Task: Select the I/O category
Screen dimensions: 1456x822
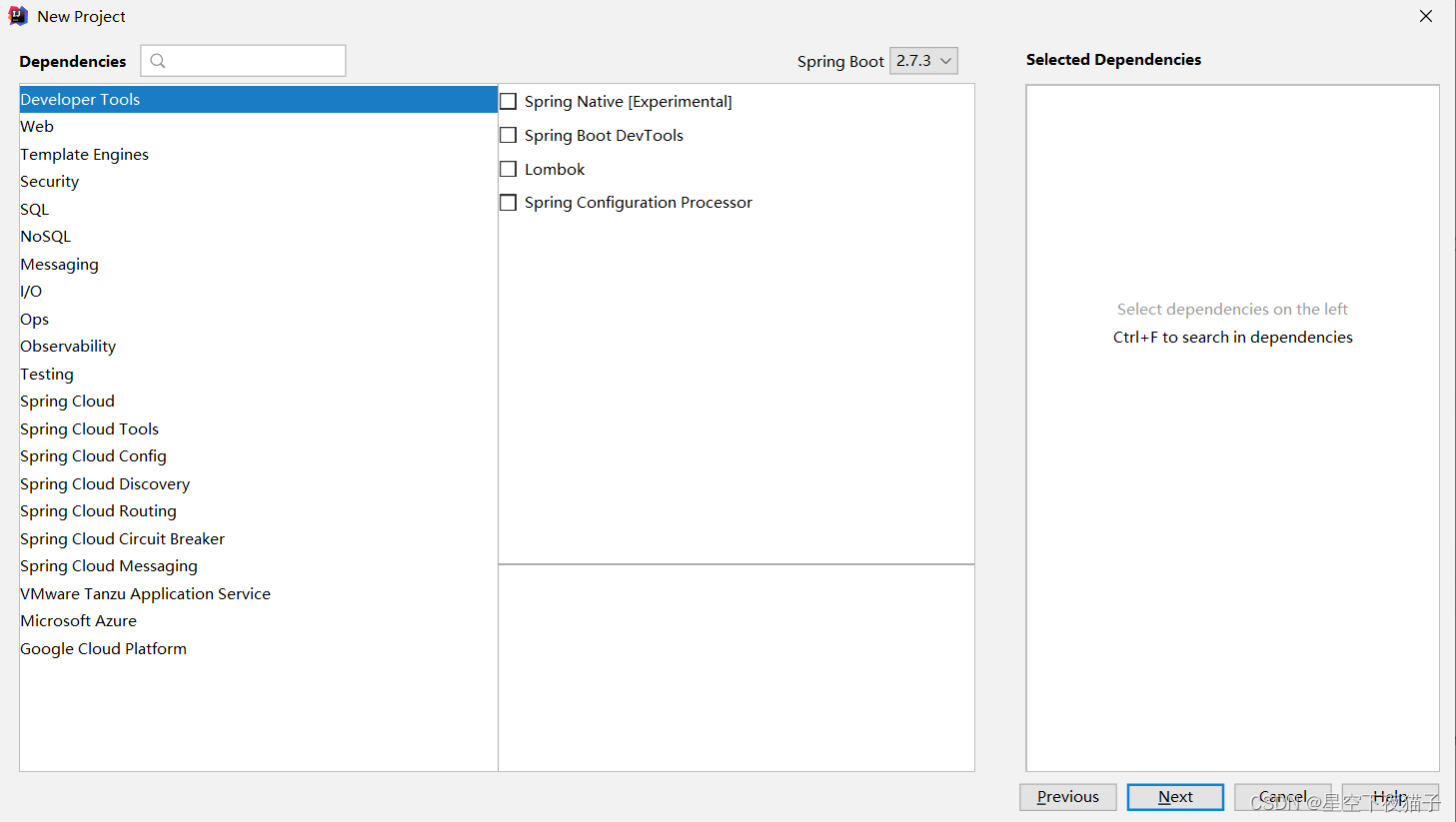Action: pos(258,292)
